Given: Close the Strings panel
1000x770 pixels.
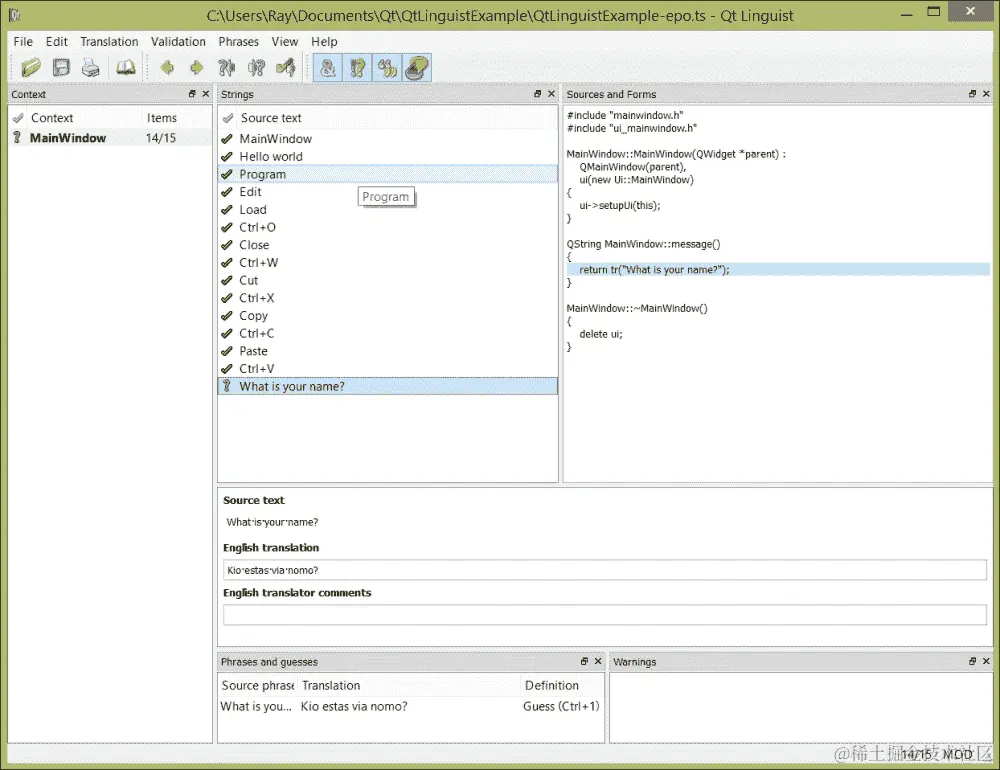Looking at the screenshot, I should [x=552, y=94].
